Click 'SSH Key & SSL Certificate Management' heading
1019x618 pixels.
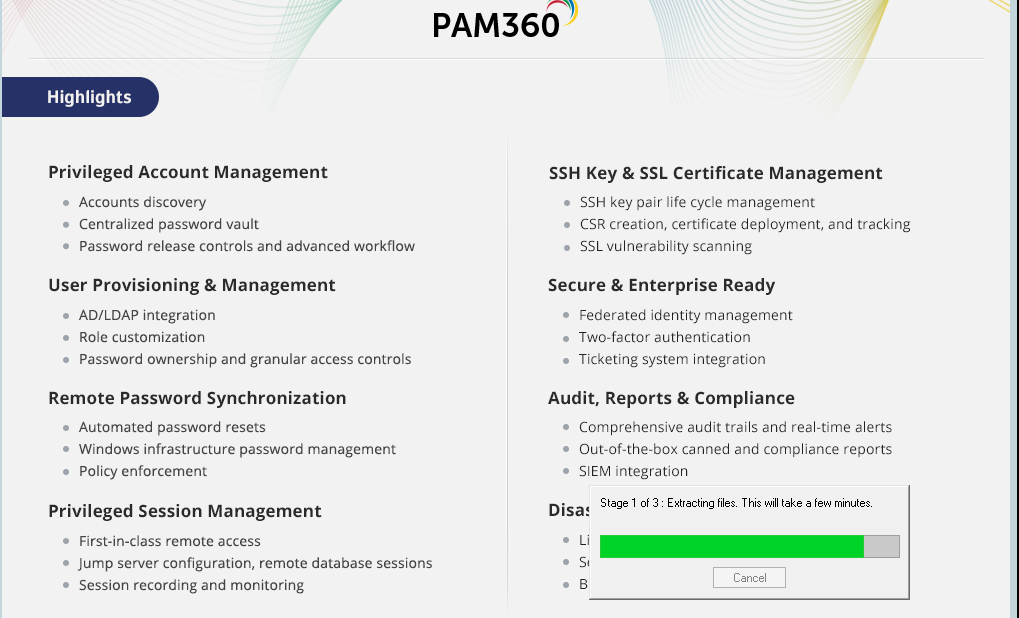point(716,174)
